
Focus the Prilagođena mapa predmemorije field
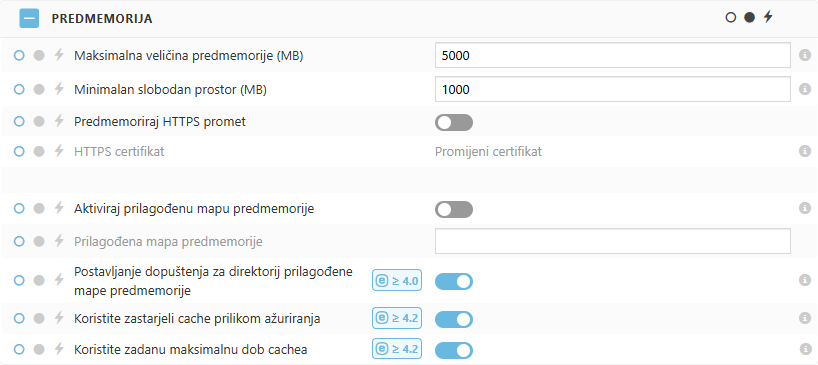point(613,241)
